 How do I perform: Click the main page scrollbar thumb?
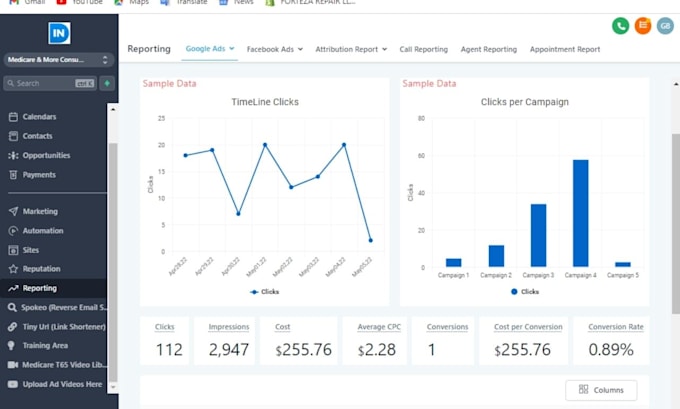point(676,223)
